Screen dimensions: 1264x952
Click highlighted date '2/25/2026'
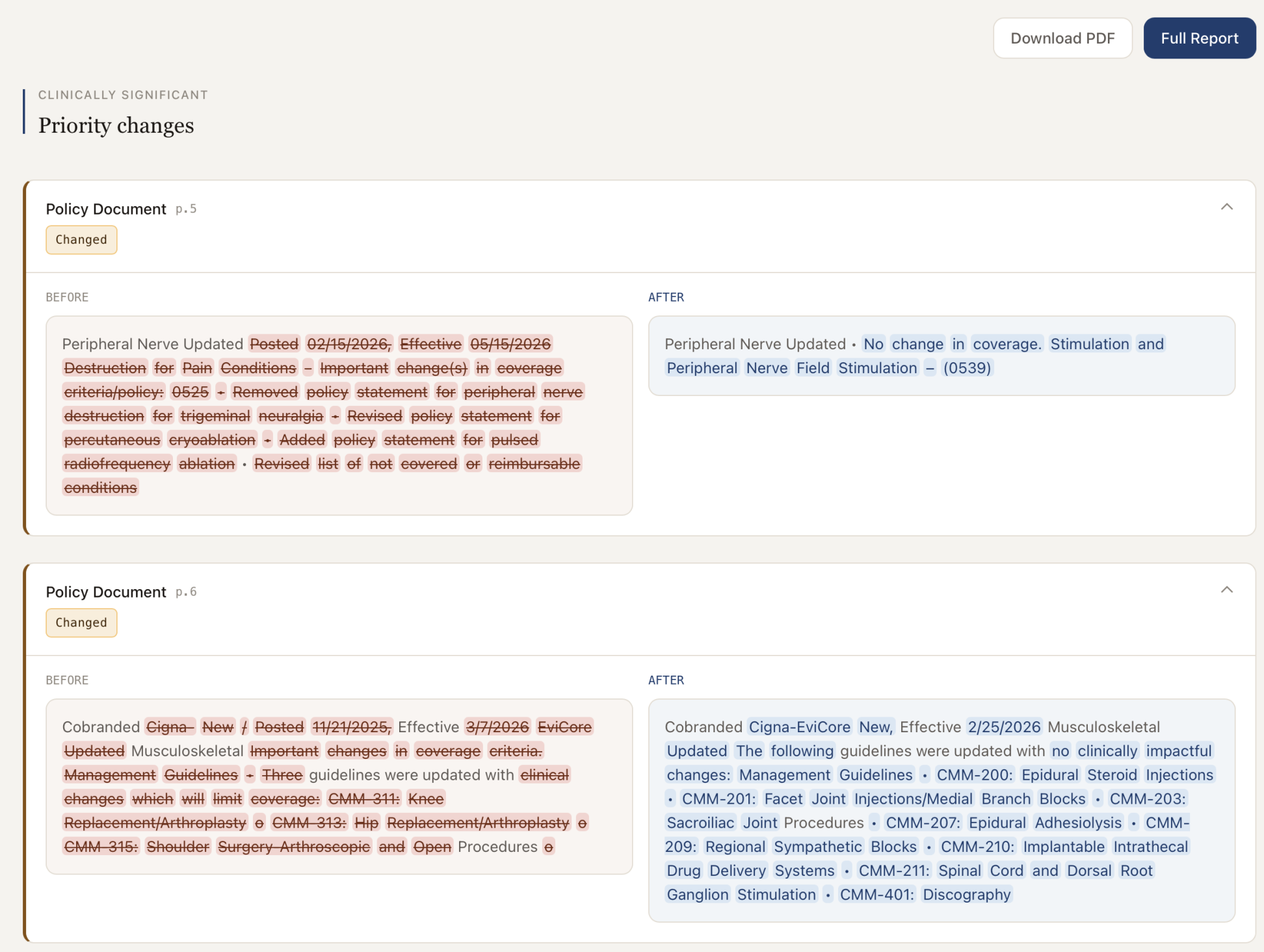pyautogui.click(x=1004, y=727)
